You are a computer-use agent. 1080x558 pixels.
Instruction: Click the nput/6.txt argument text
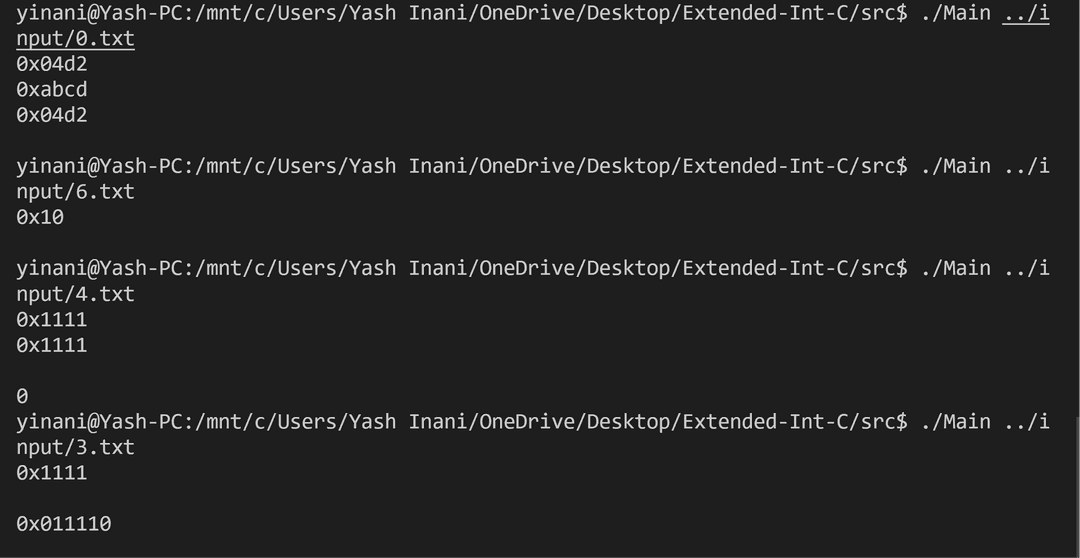pyautogui.click(x=75, y=192)
